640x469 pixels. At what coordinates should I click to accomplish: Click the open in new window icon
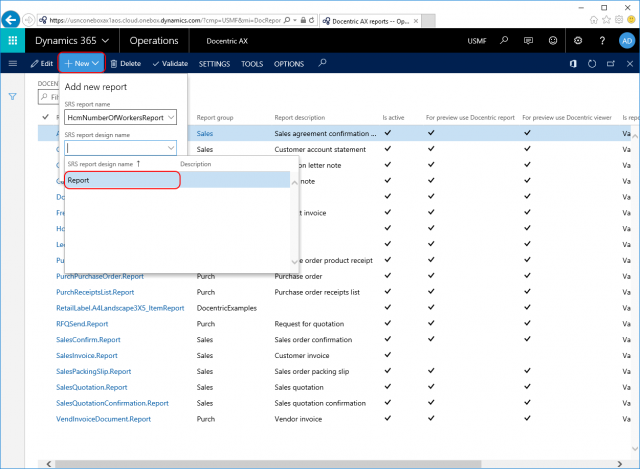611,64
